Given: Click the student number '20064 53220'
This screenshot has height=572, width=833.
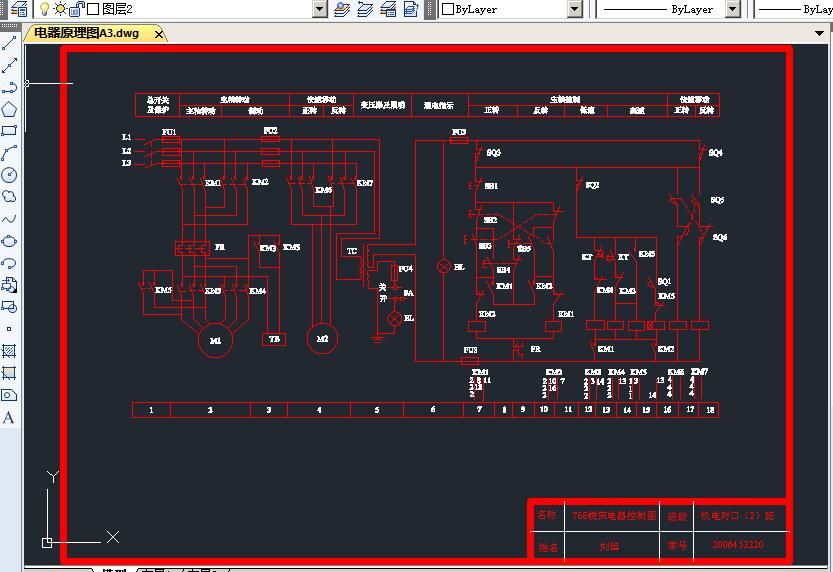Looking at the screenshot, I should pos(738,544).
